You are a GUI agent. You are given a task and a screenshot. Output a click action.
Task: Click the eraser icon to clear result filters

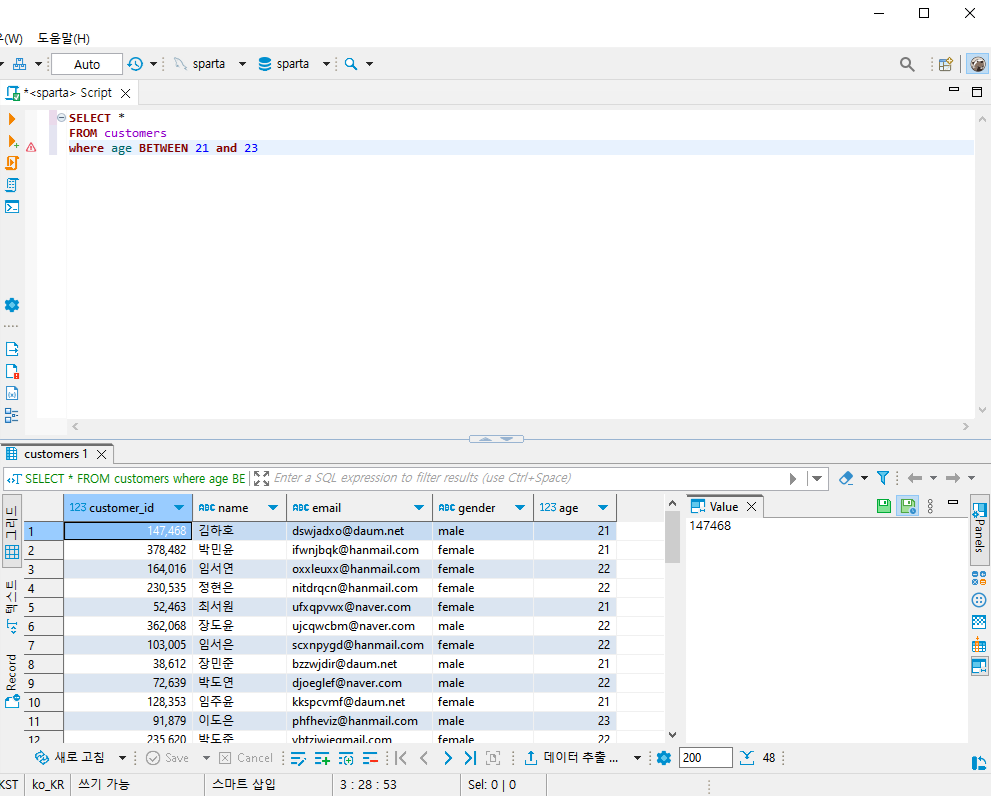tap(847, 478)
